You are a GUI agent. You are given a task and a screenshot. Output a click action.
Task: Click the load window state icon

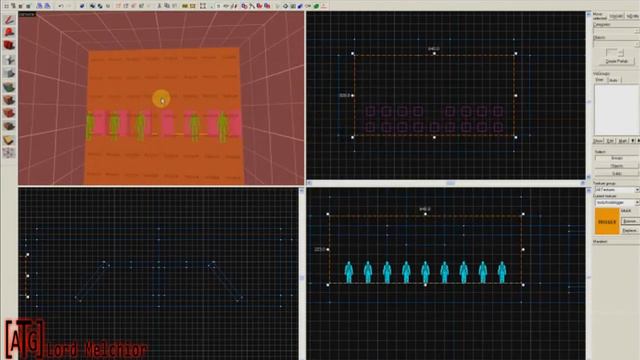[40, 6]
